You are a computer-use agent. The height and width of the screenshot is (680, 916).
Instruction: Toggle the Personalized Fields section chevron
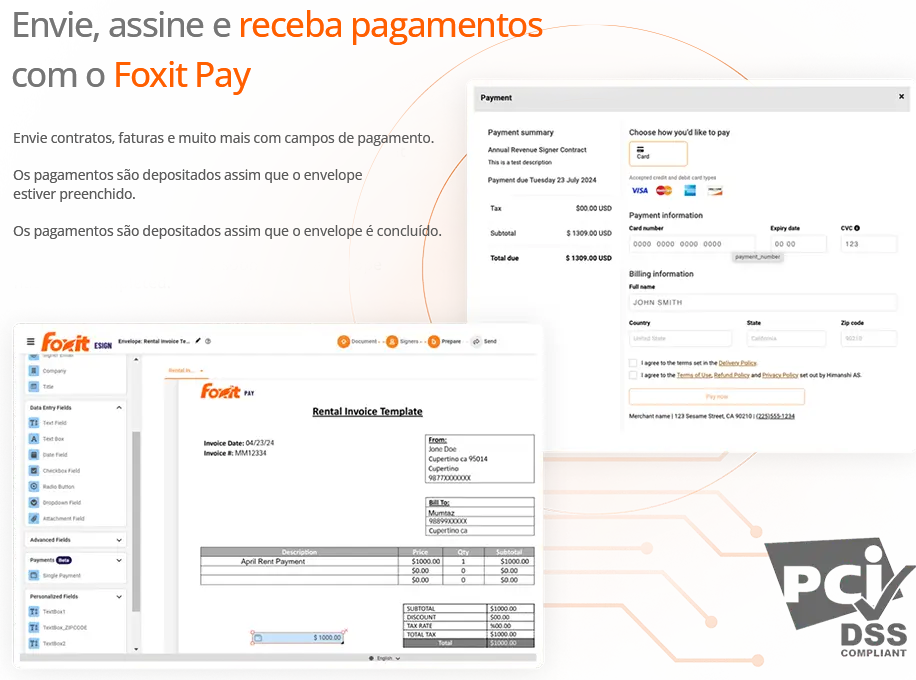click(x=119, y=597)
